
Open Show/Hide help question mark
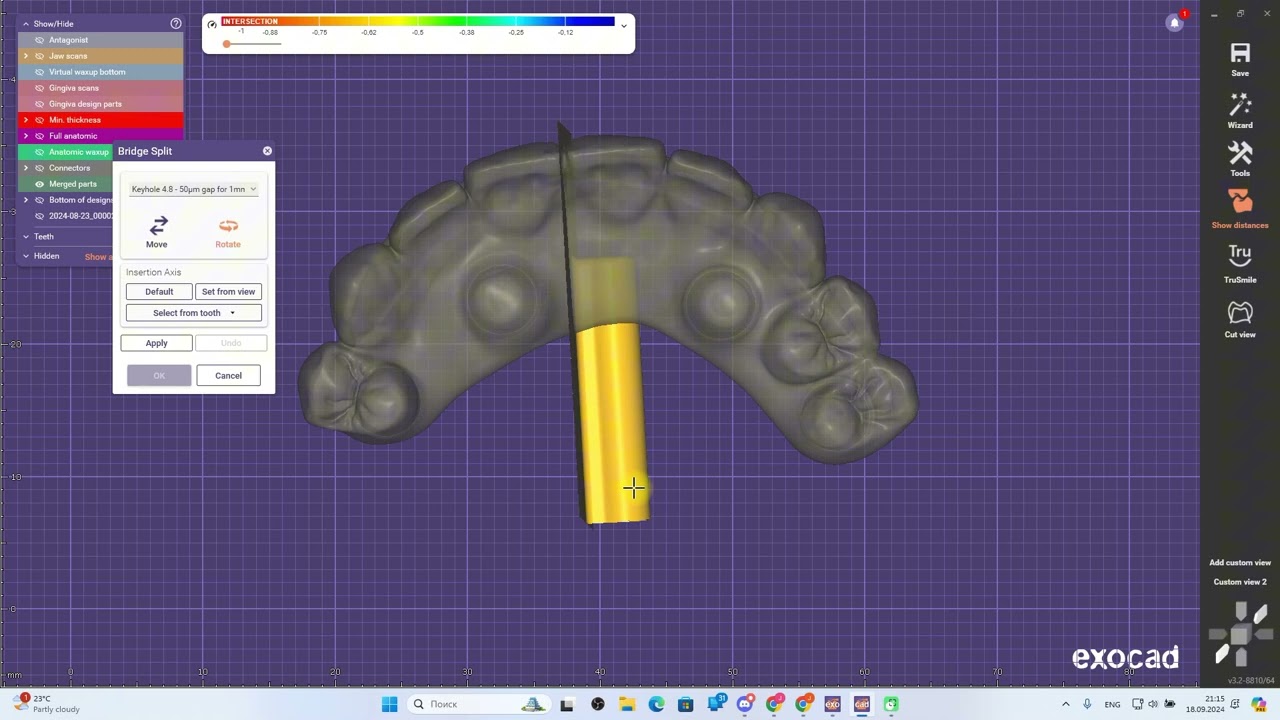coord(176,23)
